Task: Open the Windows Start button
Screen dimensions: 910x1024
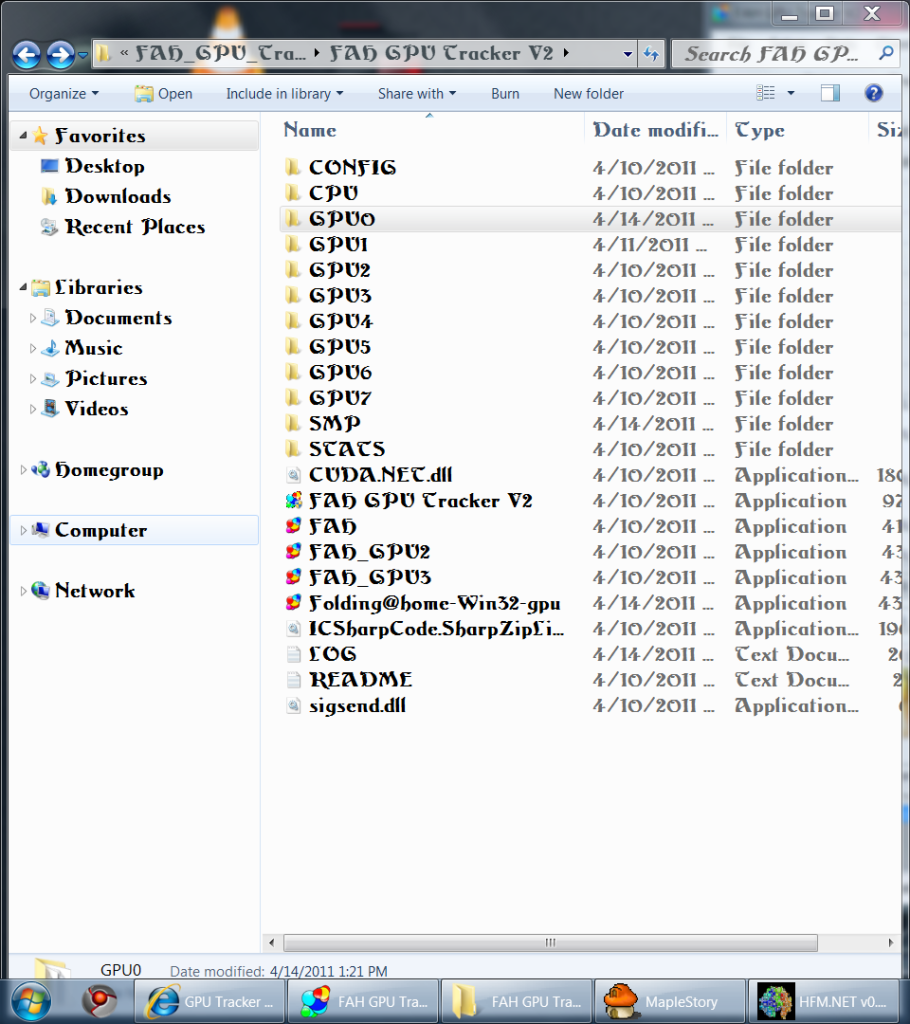Action: [x=31, y=1001]
